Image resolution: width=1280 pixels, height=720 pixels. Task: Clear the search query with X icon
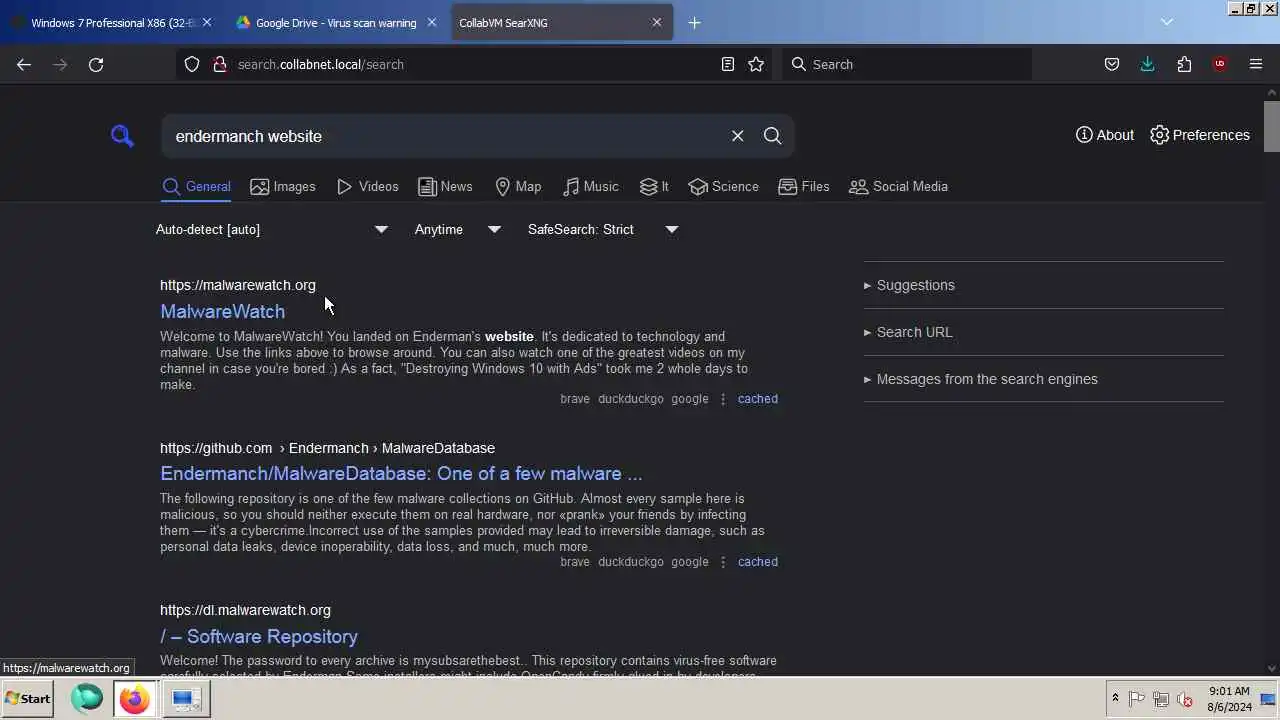[x=737, y=136]
